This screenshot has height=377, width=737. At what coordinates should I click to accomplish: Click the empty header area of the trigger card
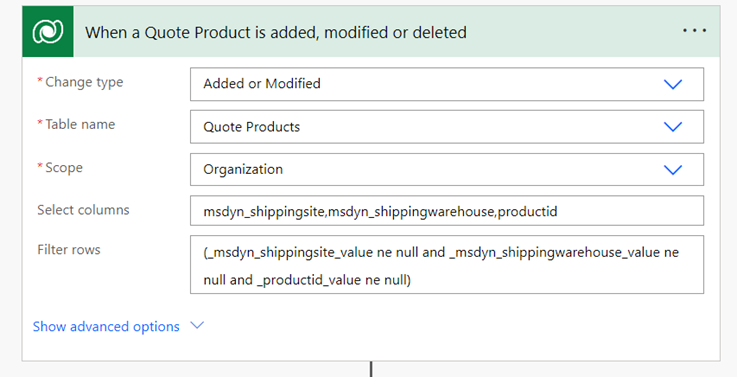pos(573,31)
